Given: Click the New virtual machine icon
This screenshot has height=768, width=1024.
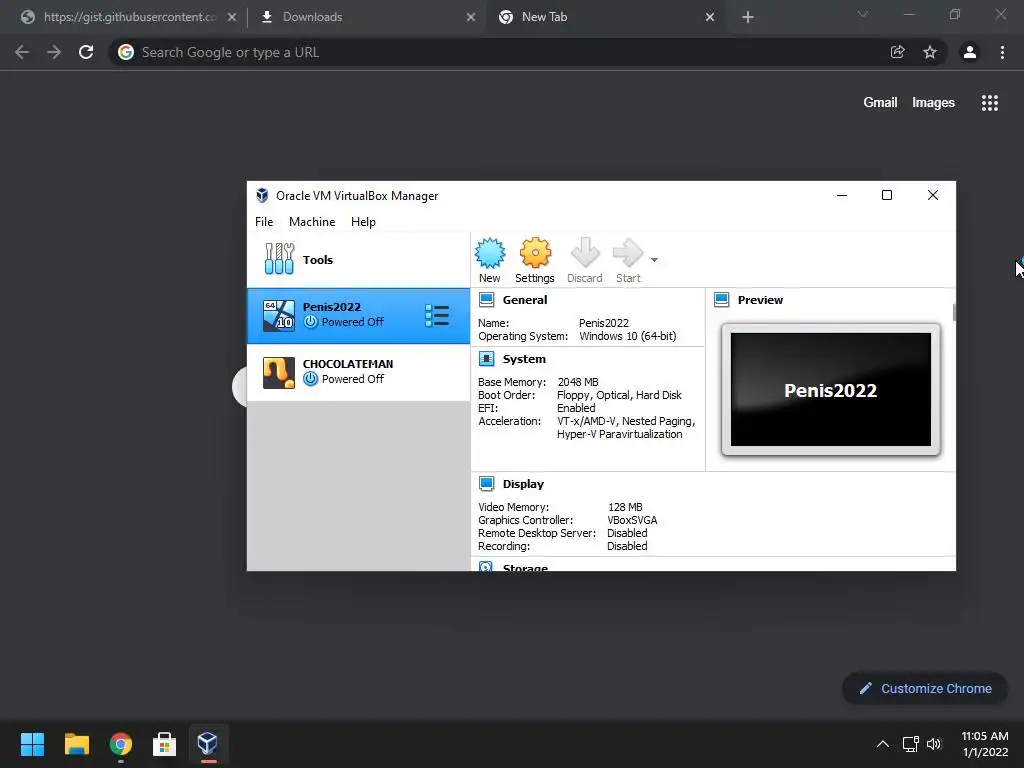Looking at the screenshot, I should click(x=490, y=253).
